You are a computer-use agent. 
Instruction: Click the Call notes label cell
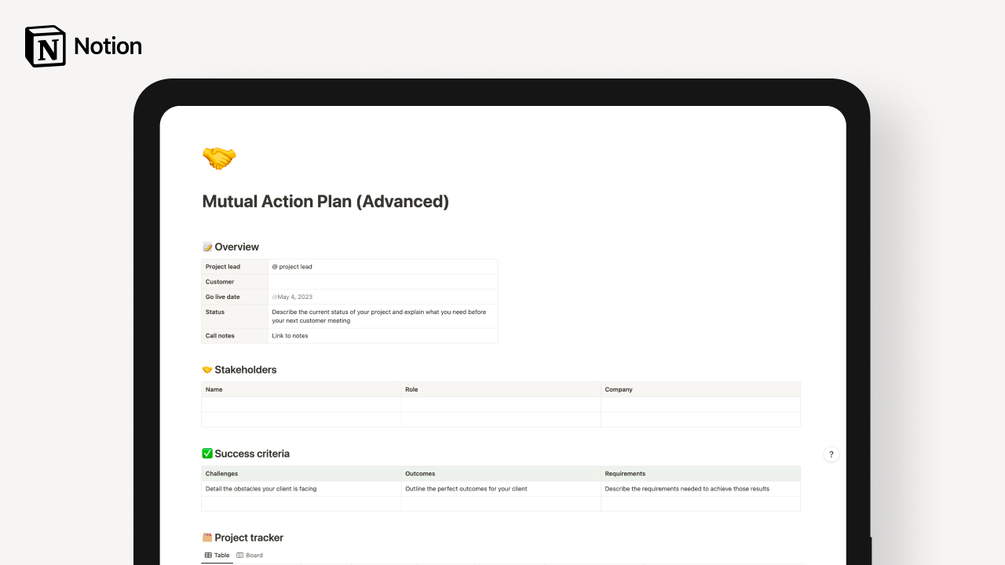pos(235,336)
